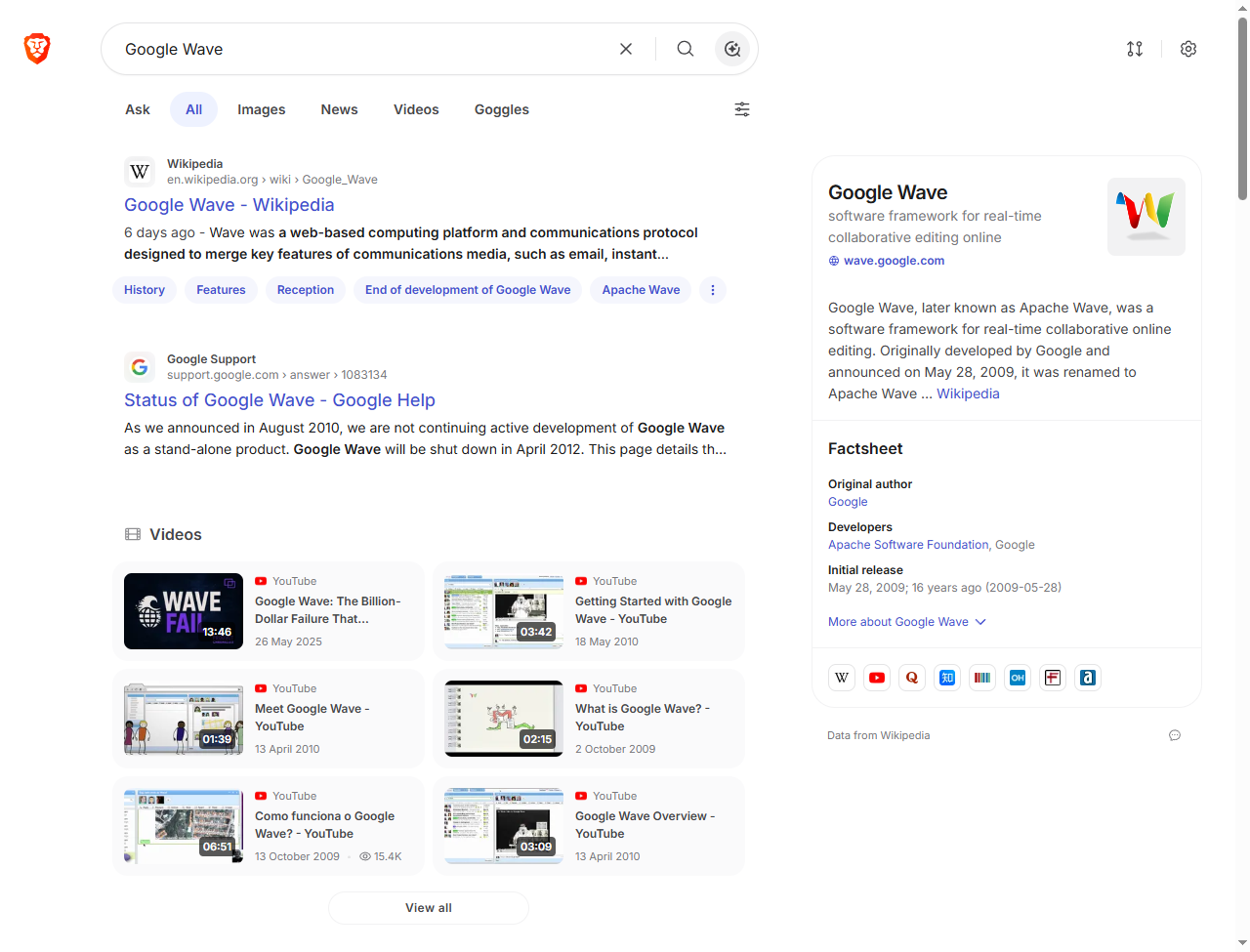Screen dimensions: 1250x952
Task: Open the Quora profile icon in infobox
Action: point(912,678)
